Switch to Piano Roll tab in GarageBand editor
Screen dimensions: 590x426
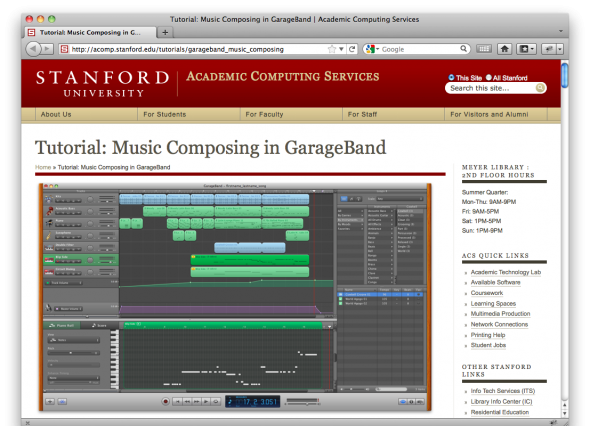pos(62,326)
